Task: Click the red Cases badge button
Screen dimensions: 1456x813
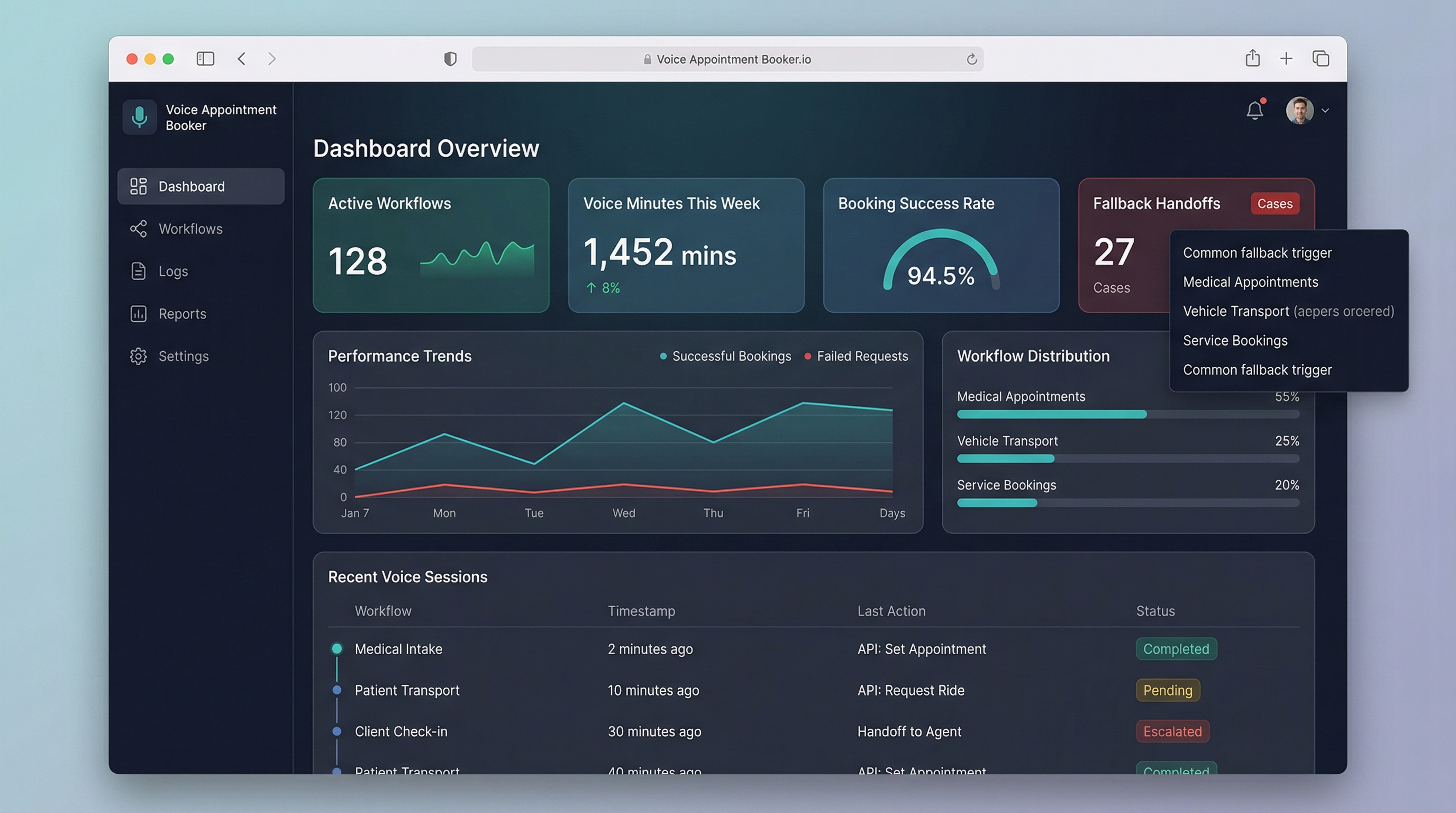Action: [x=1274, y=204]
